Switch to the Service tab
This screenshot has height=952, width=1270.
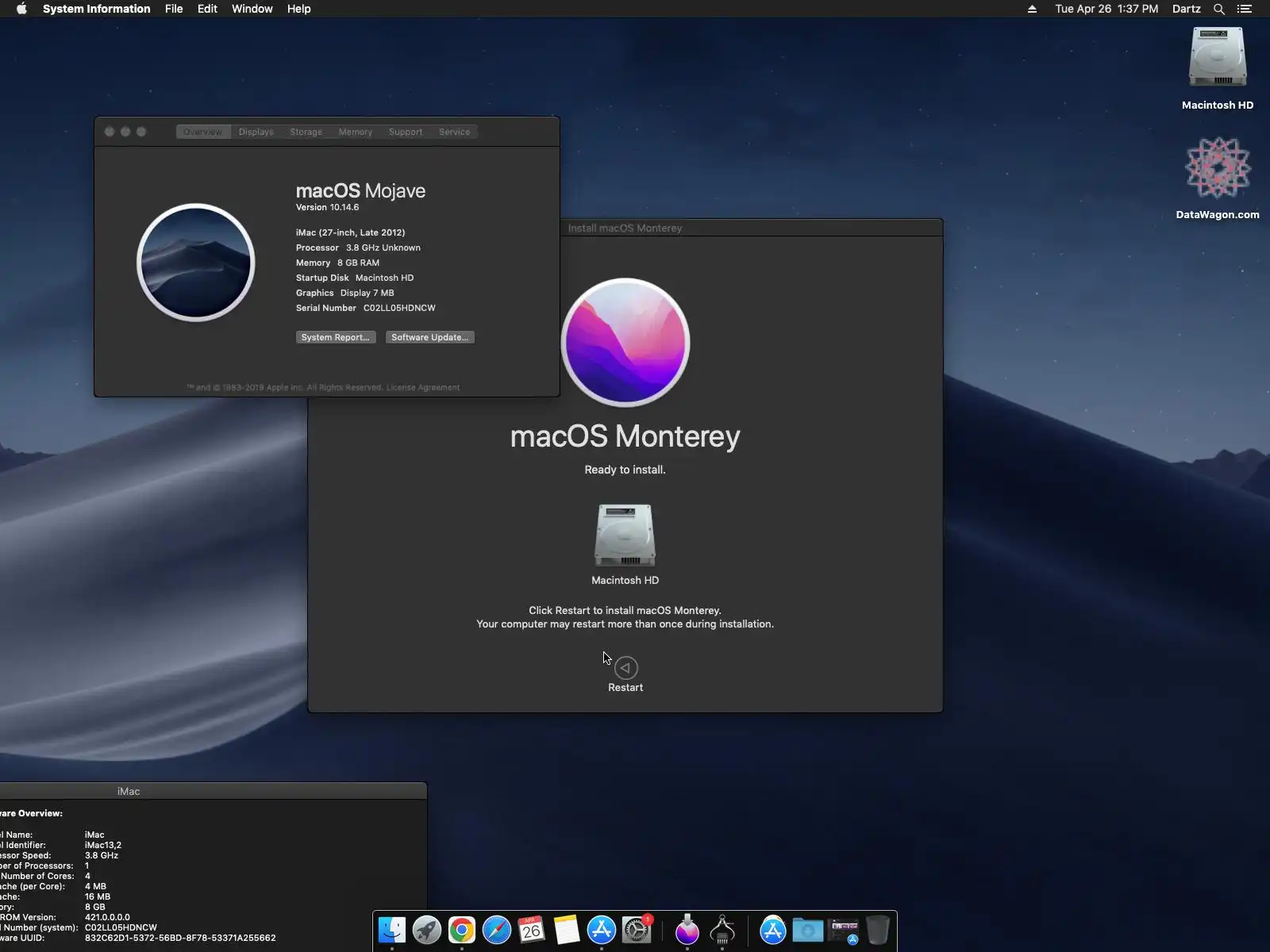454,132
